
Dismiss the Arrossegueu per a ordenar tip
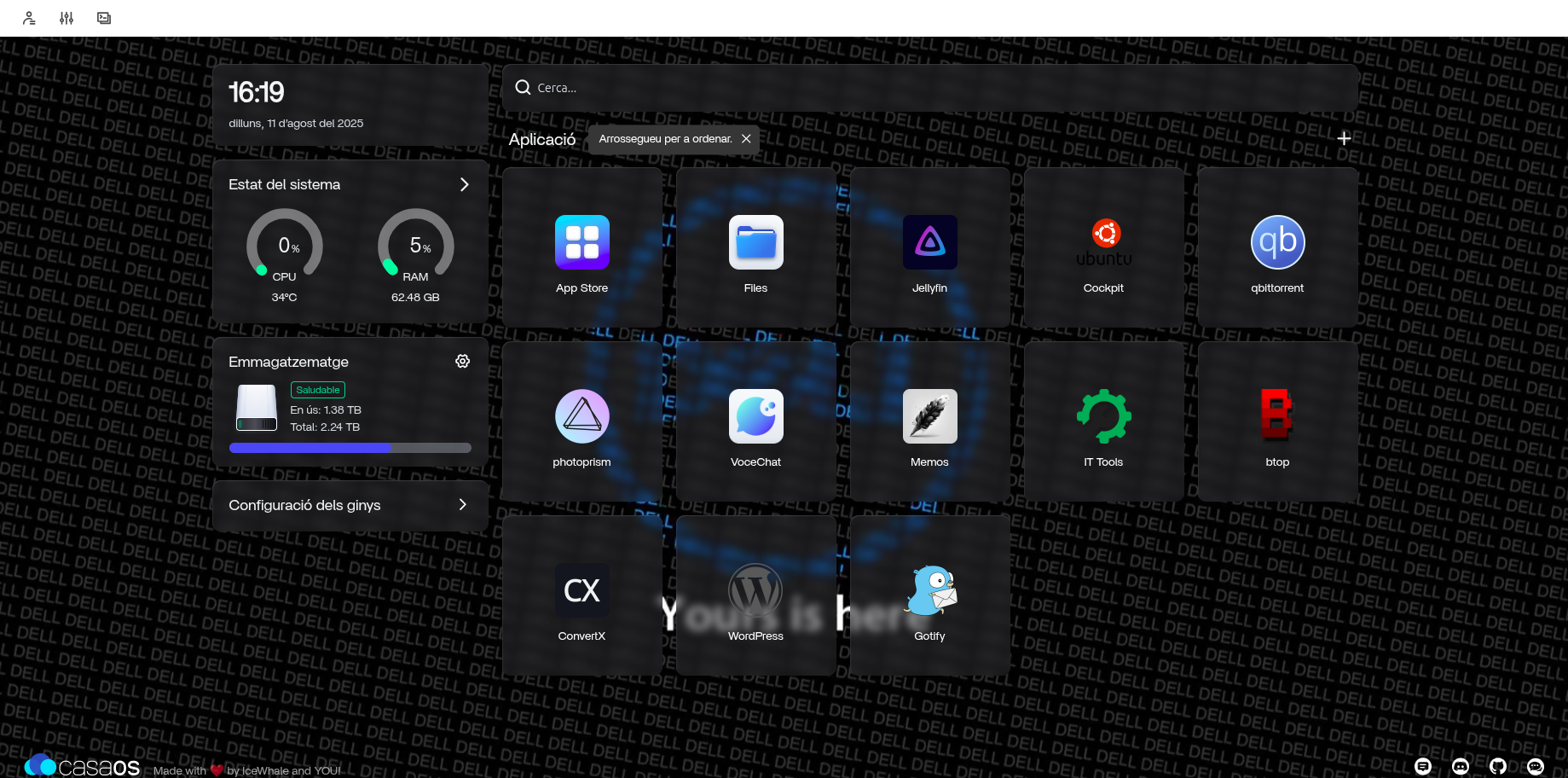[746, 139]
